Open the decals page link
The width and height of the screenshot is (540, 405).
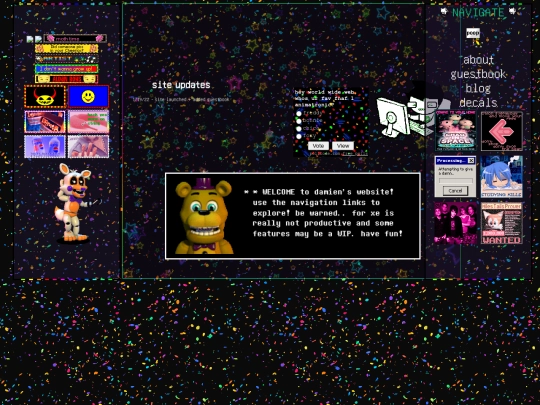(x=478, y=103)
